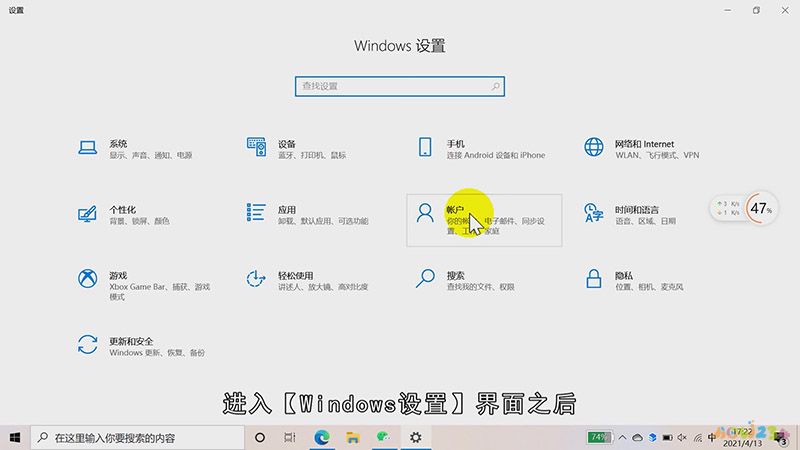
Task: Open the Wi-Fi network tray icon
Action: (697, 438)
